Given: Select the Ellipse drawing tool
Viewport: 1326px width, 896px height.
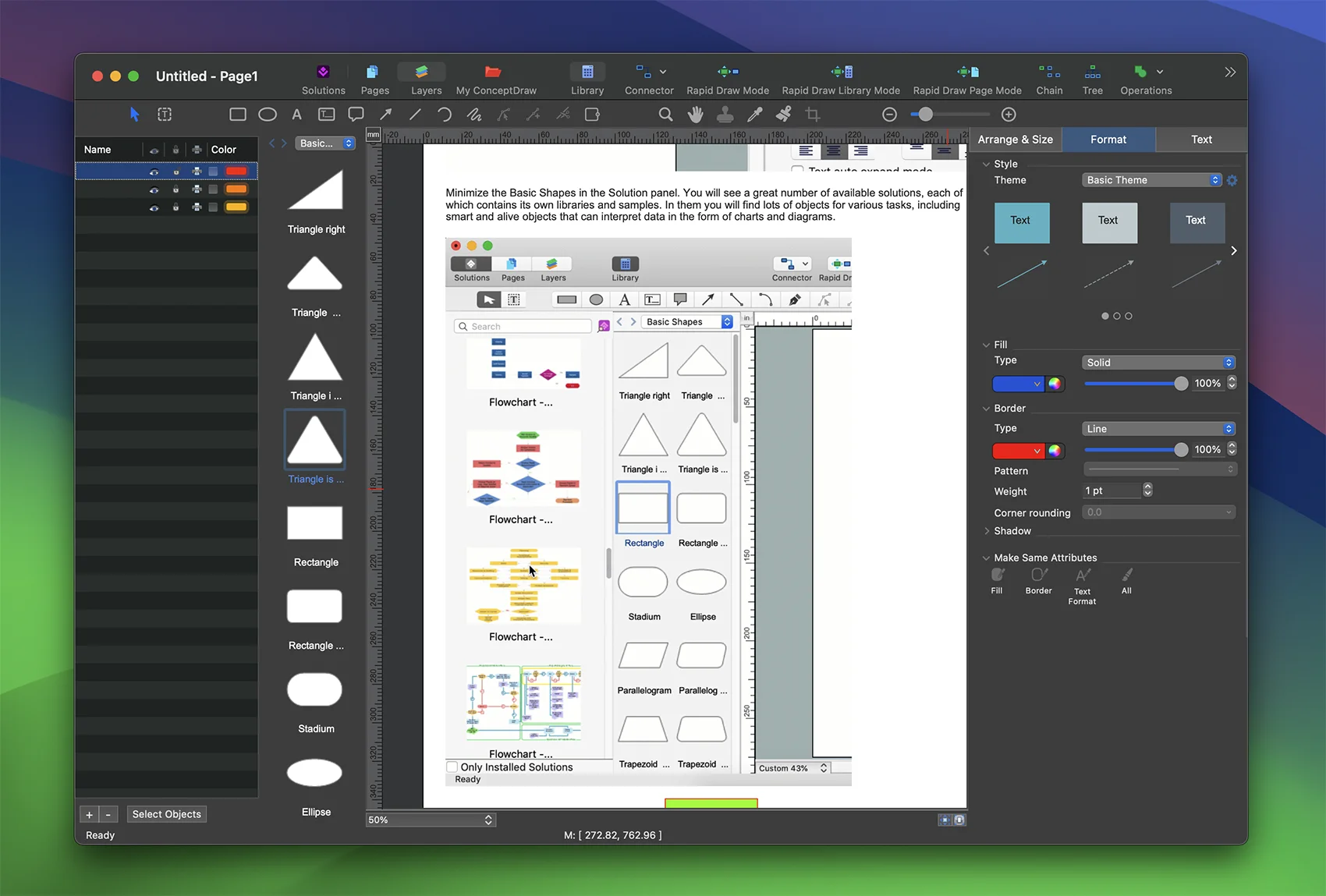Looking at the screenshot, I should click(x=268, y=115).
